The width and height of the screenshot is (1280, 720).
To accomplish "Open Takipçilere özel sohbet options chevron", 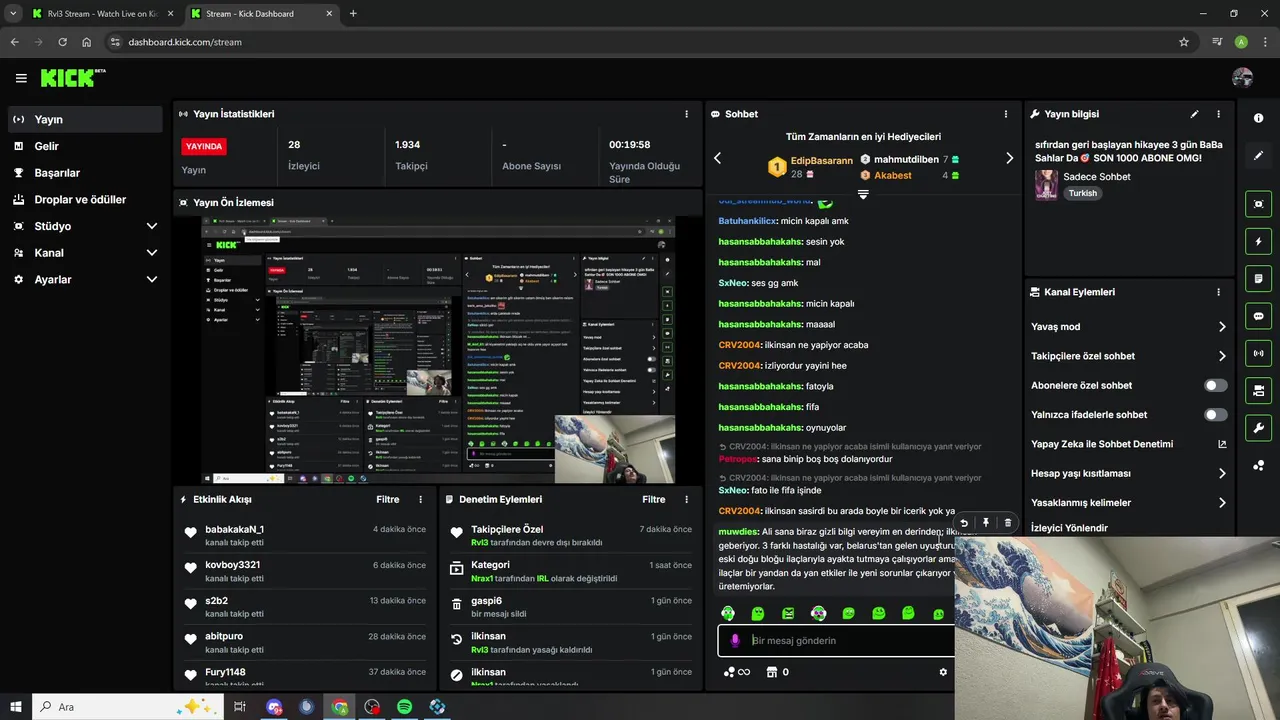I will pyautogui.click(x=1222, y=356).
